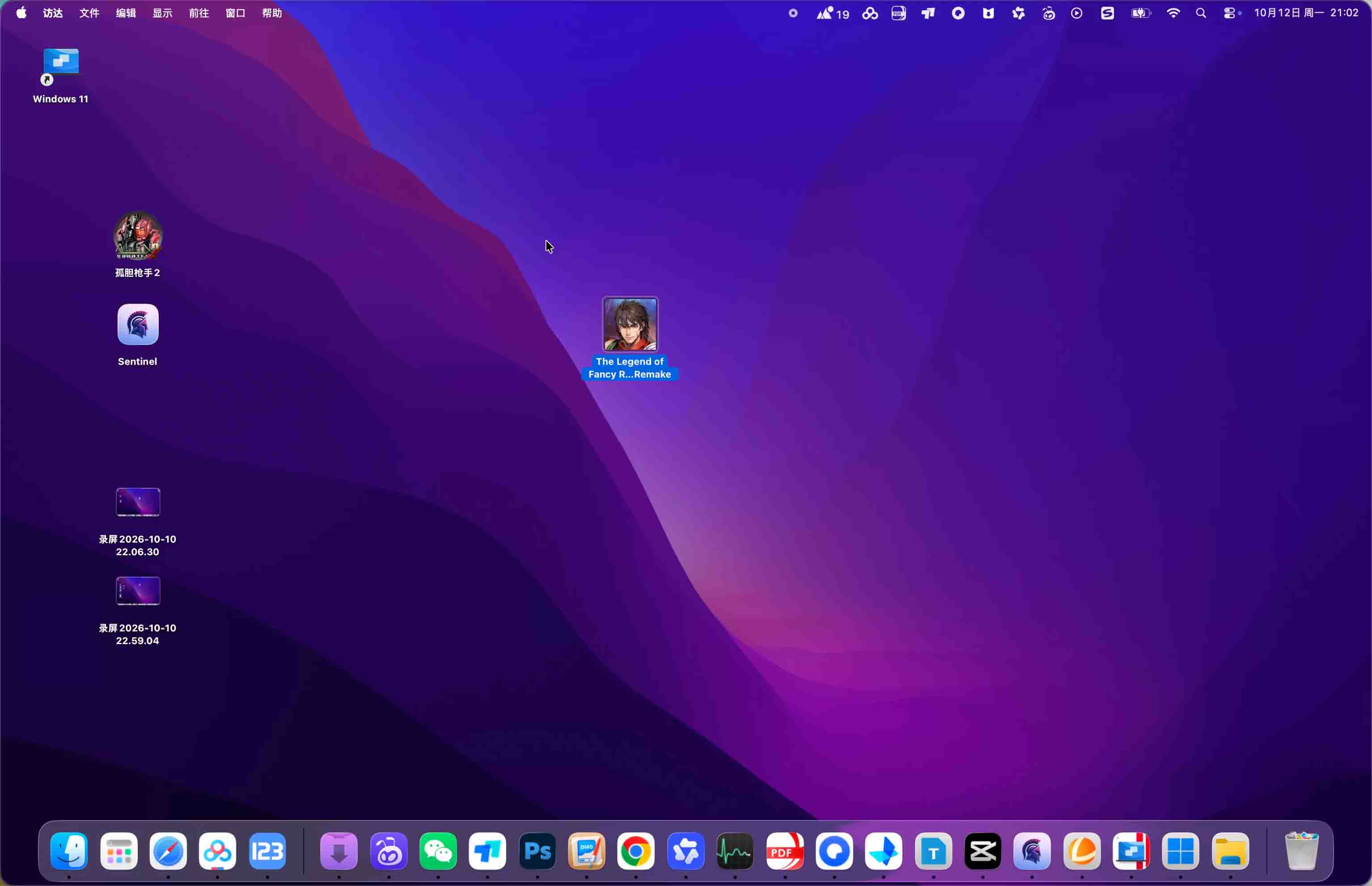Open Launchpad in the Dock

(119, 851)
